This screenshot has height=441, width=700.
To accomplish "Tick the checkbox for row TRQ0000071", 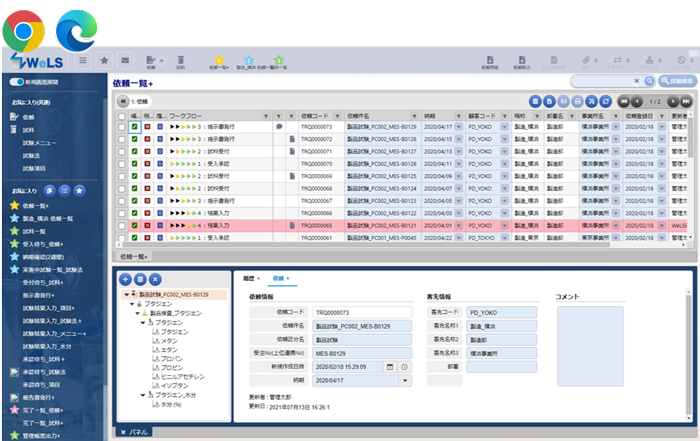I will (121, 152).
